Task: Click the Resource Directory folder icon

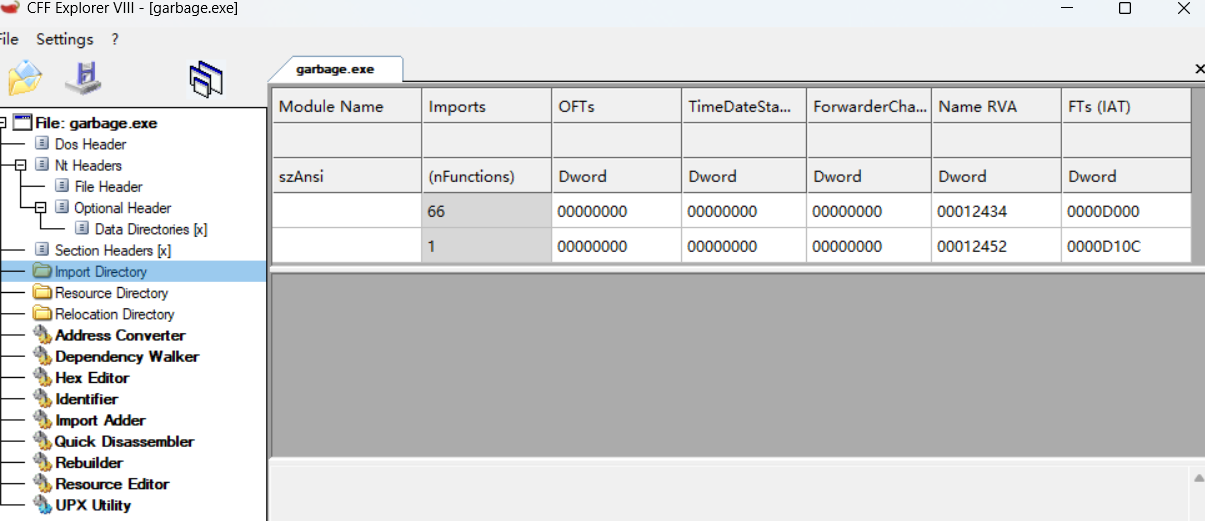Action: point(42,293)
